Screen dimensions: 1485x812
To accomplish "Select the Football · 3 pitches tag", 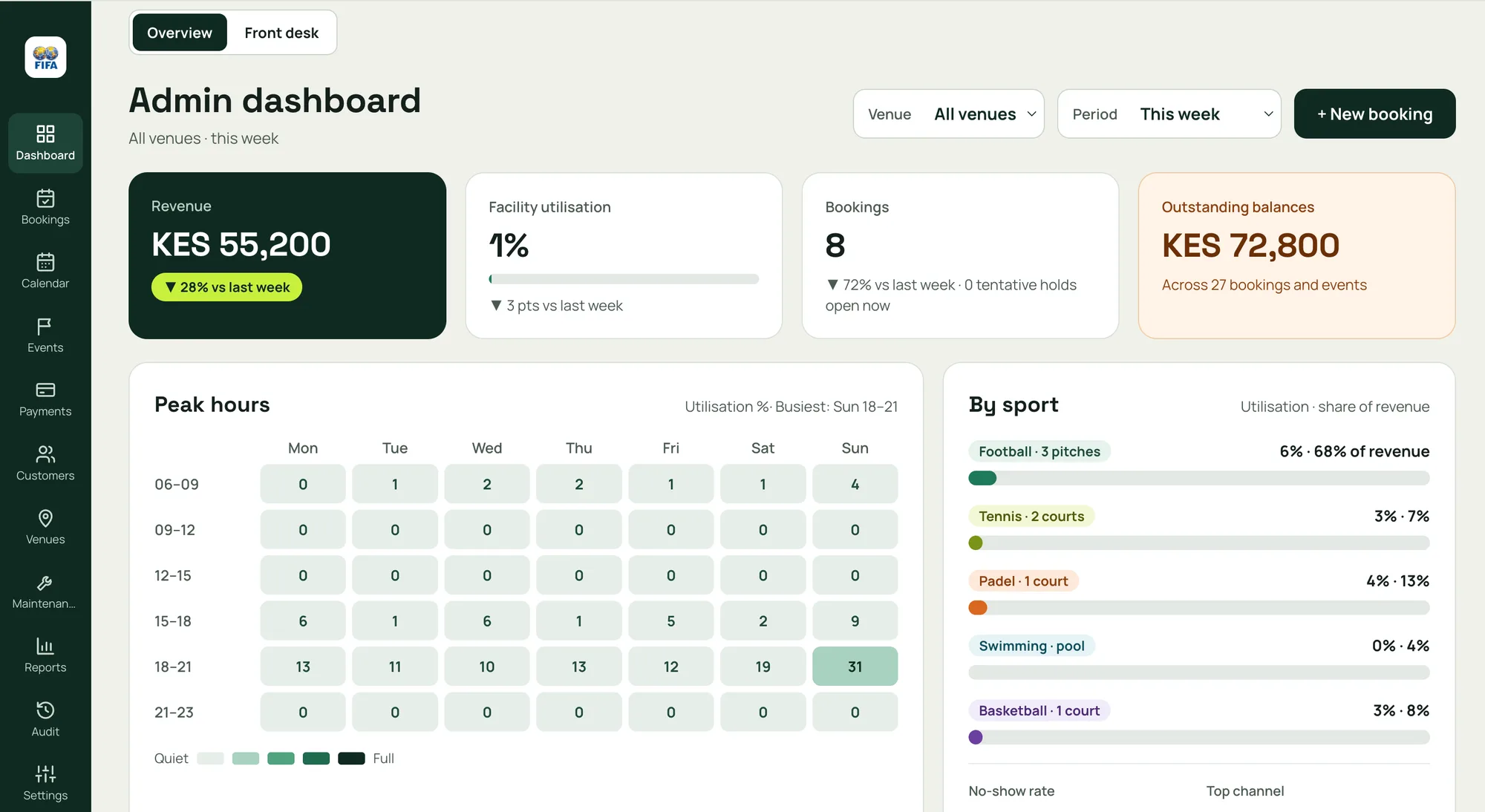I will coord(1039,451).
